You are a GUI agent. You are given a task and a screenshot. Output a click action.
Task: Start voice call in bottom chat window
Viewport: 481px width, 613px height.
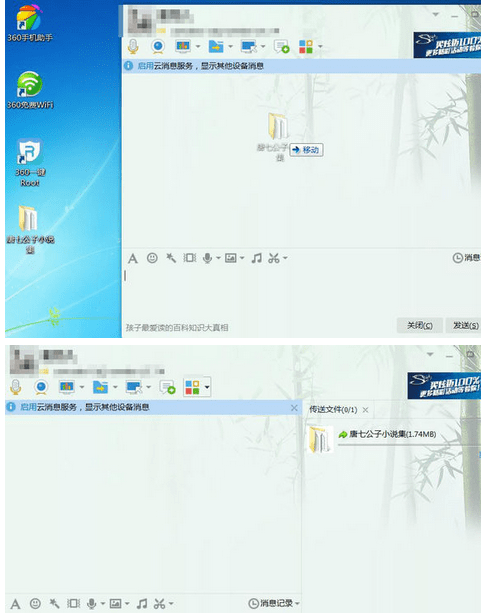pyautogui.click(x=16, y=387)
